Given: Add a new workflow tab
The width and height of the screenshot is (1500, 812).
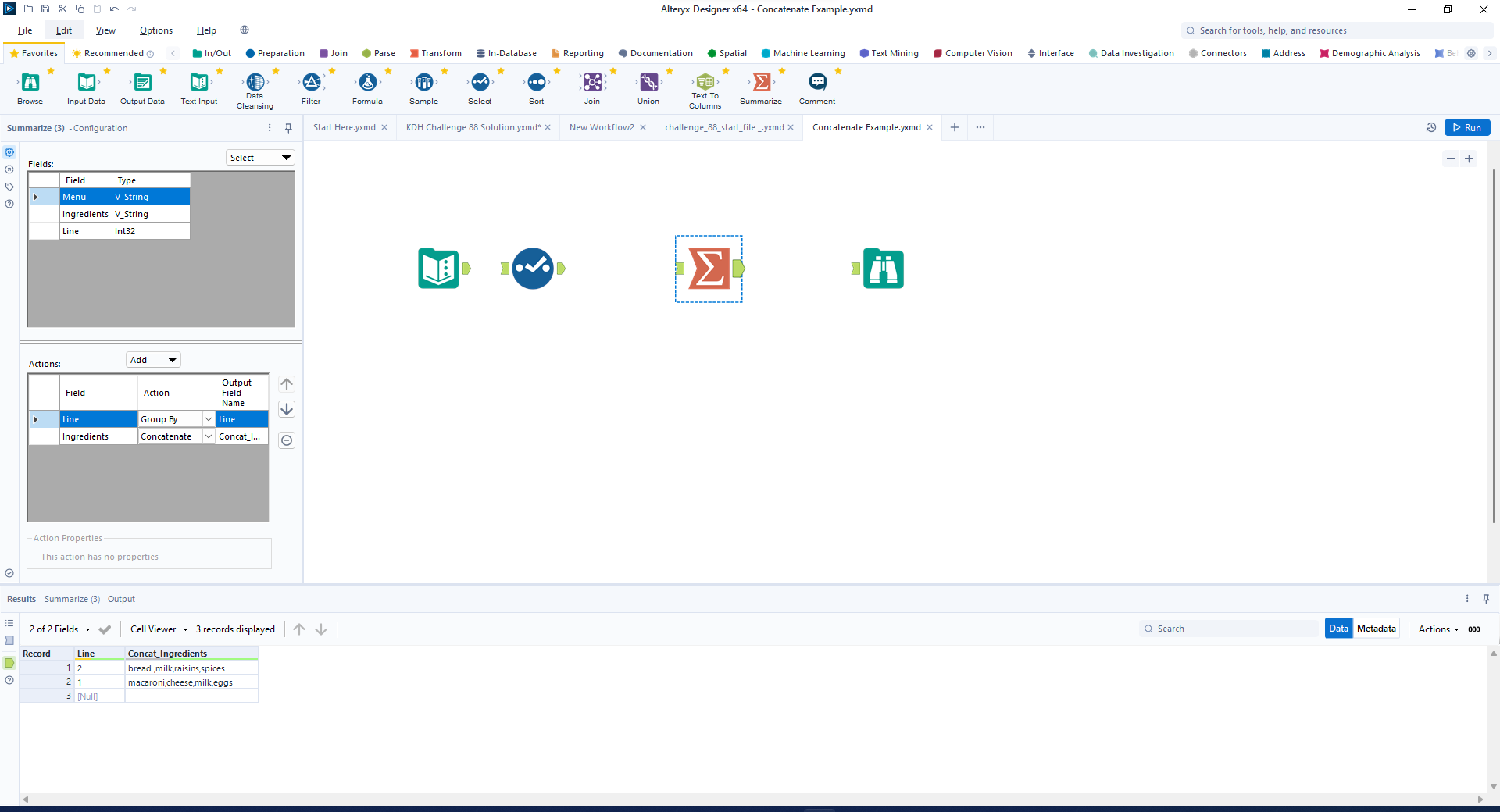Looking at the screenshot, I should click(955, 127).
